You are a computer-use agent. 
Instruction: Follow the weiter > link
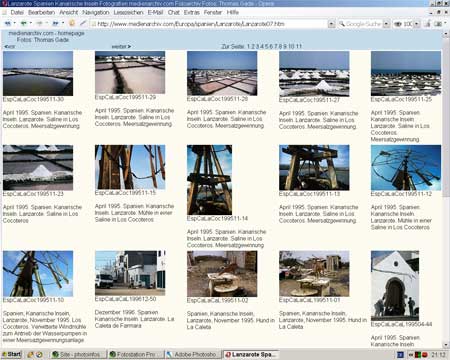[x=121, y=47]
